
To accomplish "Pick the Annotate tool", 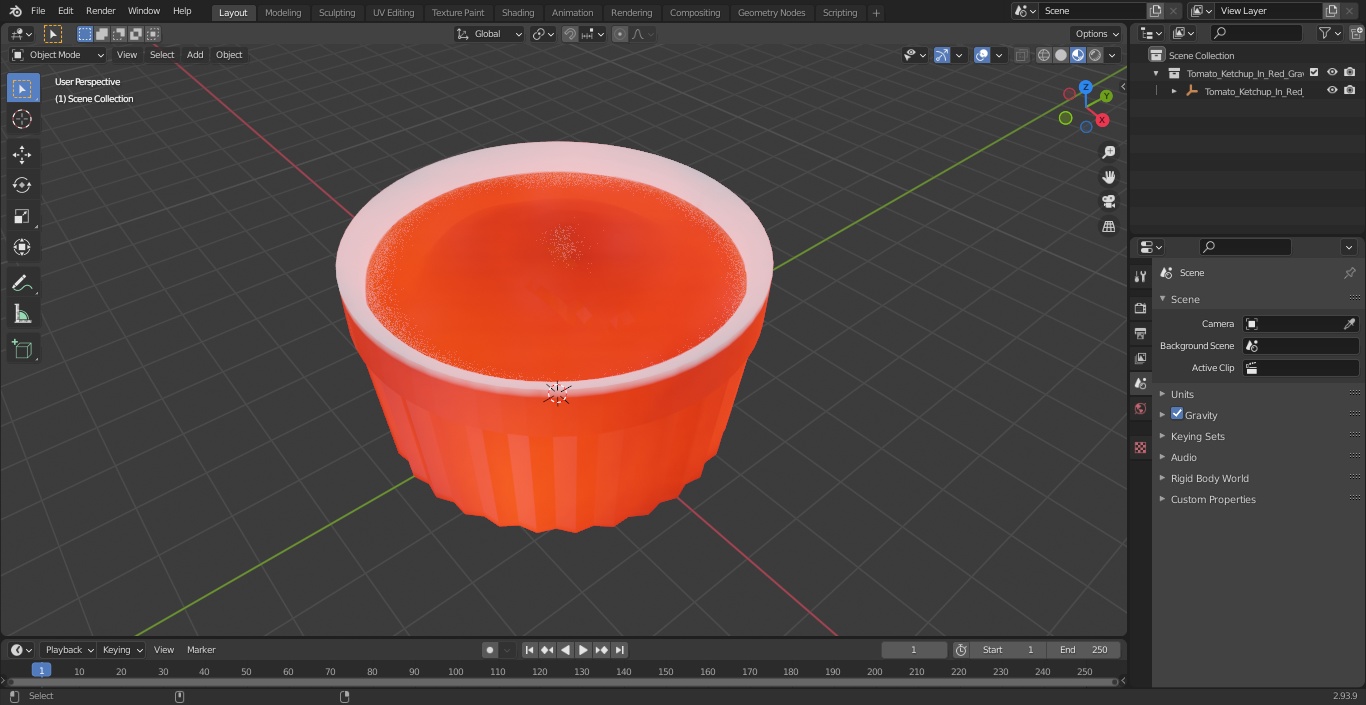I will [x=22, y=283].
